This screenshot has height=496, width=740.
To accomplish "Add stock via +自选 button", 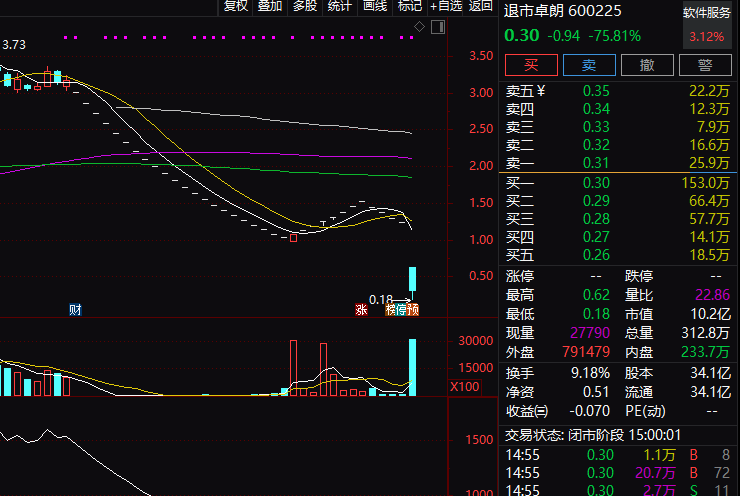I will coord(445,6).
